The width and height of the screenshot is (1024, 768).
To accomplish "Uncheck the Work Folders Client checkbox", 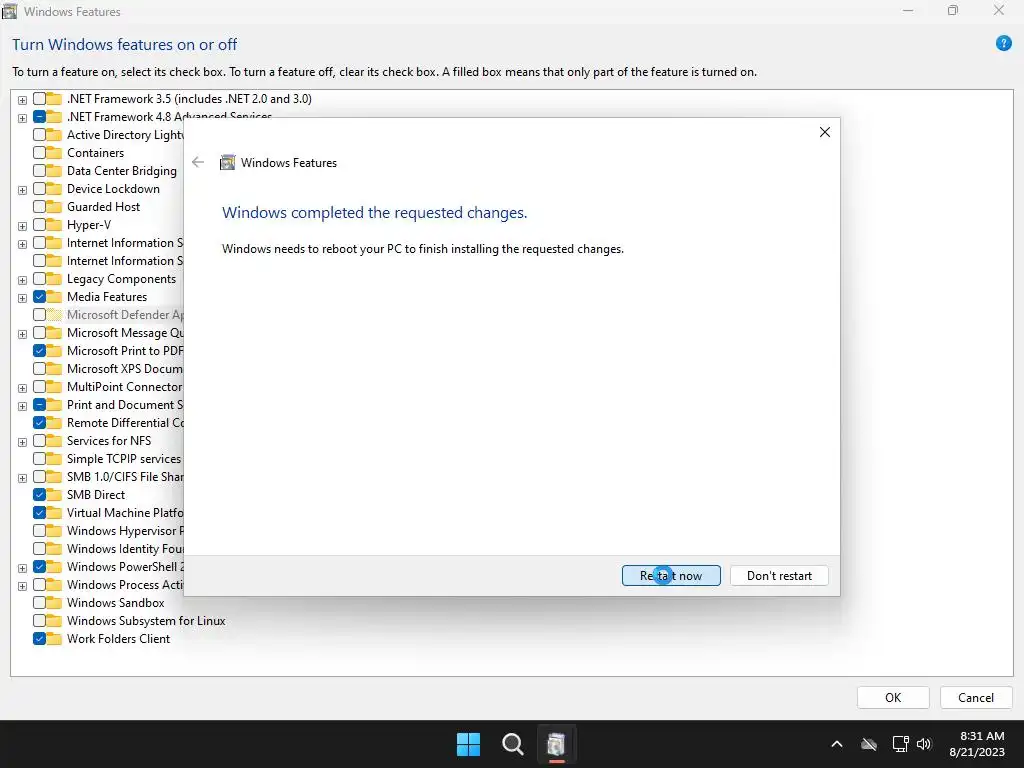I will click(x=39, y=639).
